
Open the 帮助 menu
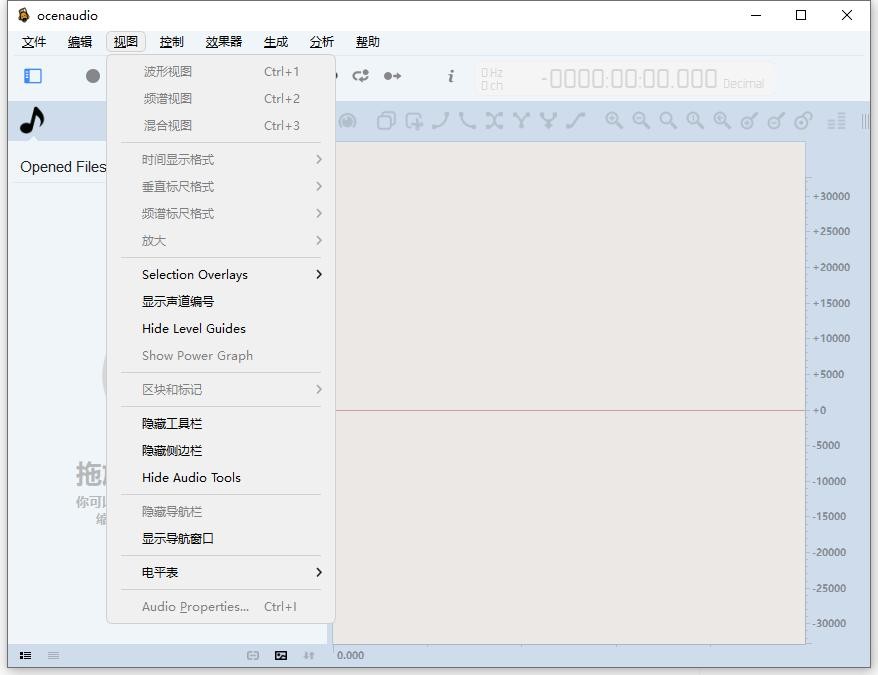click(367, 42)
